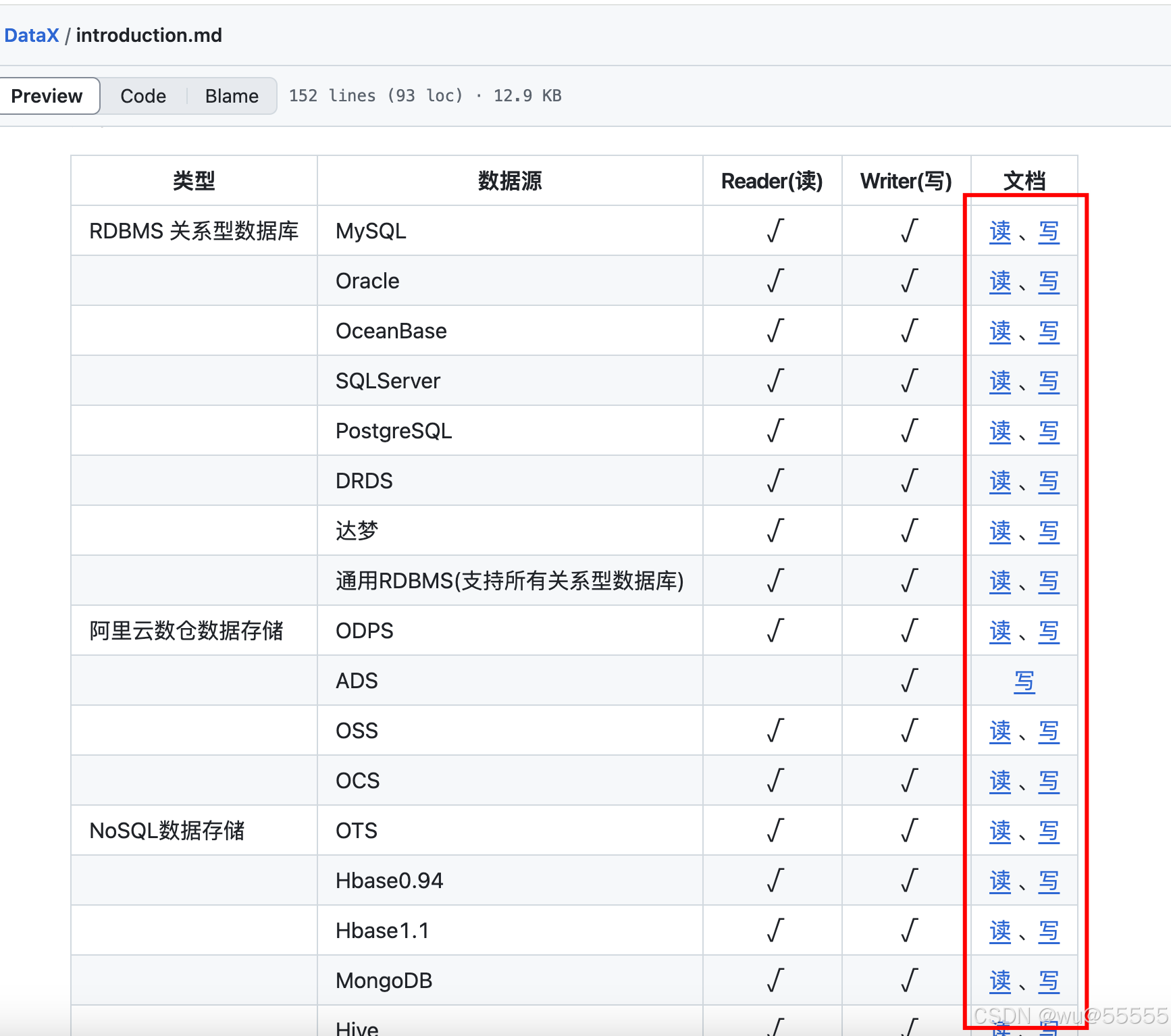Open the DRDS read (读) doc link
The width and height of the screenshot is (1171, 1036).
click(x=1000, y=482)
